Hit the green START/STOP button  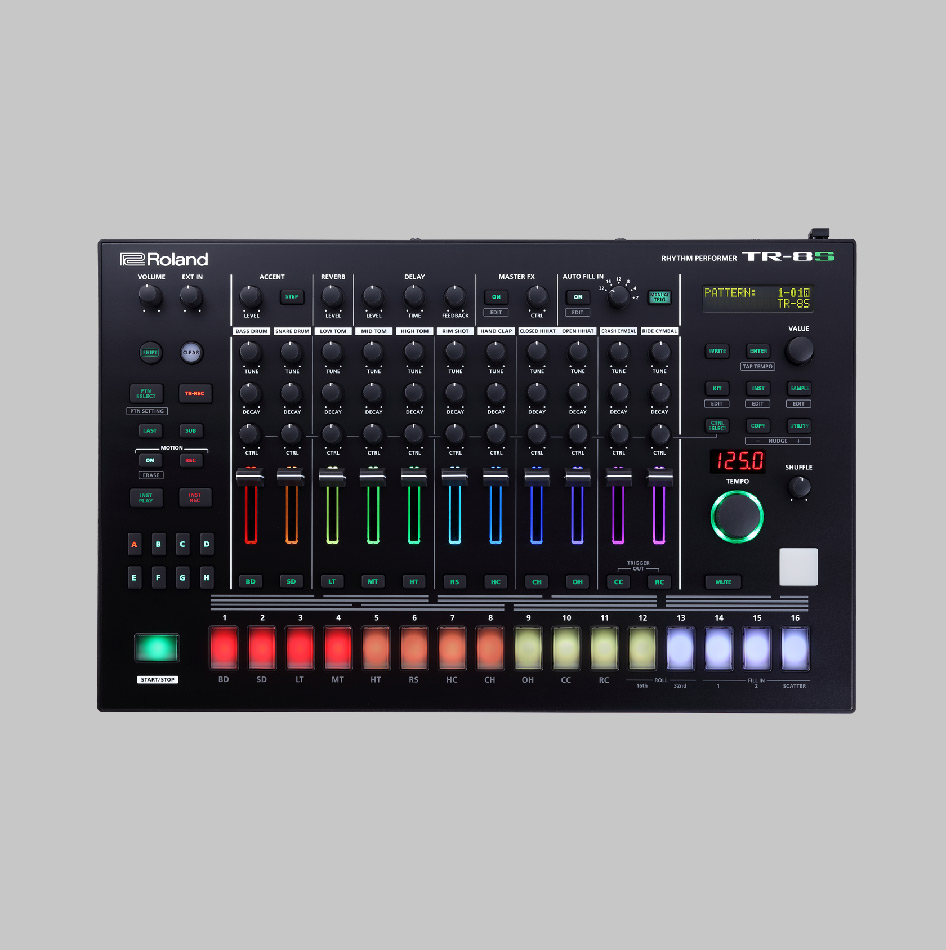coord(156,648)
